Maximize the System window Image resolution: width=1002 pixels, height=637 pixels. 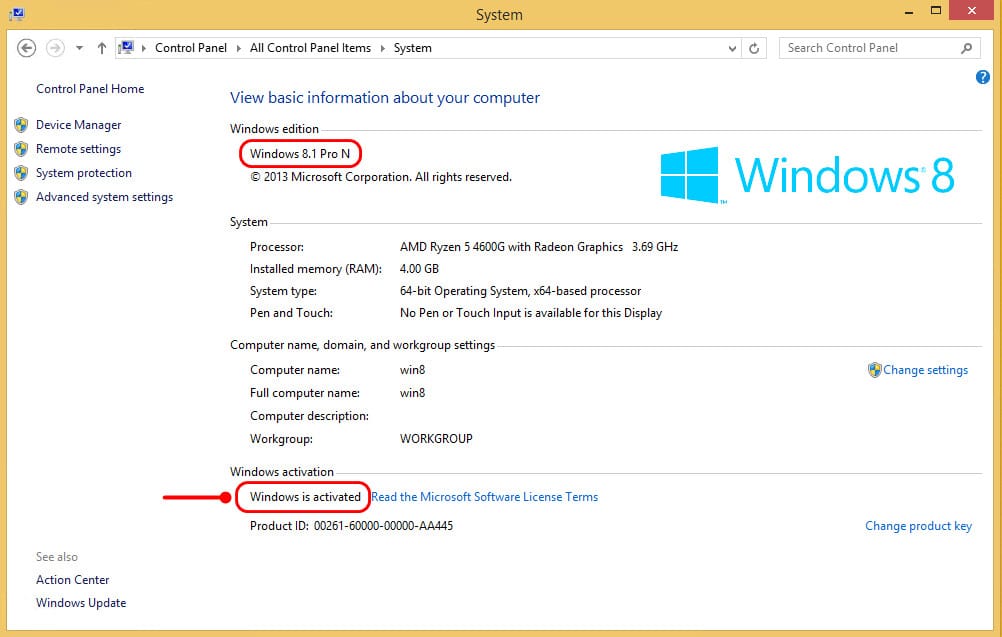[x=936, y=10]
